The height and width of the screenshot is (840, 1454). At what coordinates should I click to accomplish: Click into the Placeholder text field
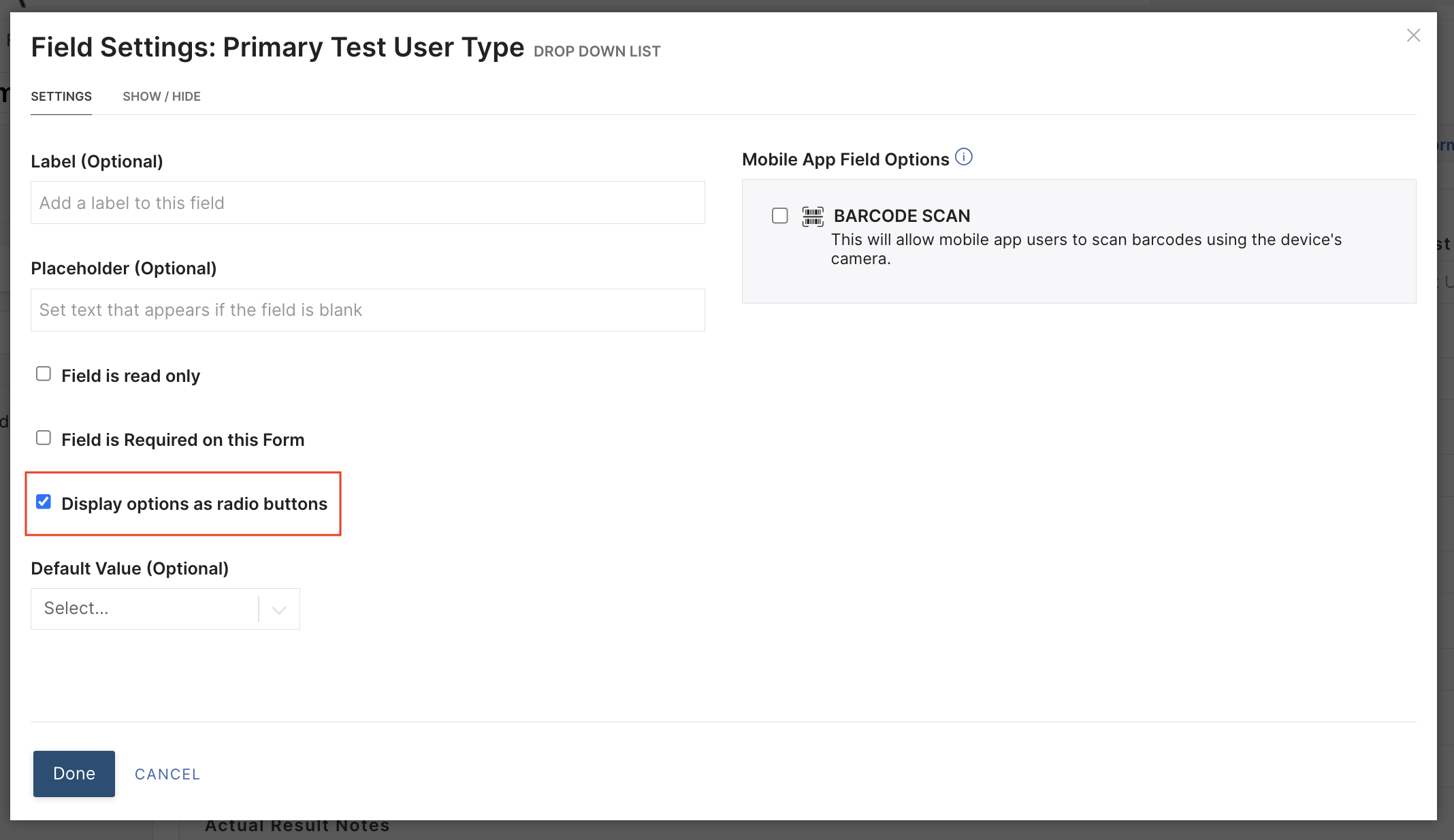click(368, 310)
